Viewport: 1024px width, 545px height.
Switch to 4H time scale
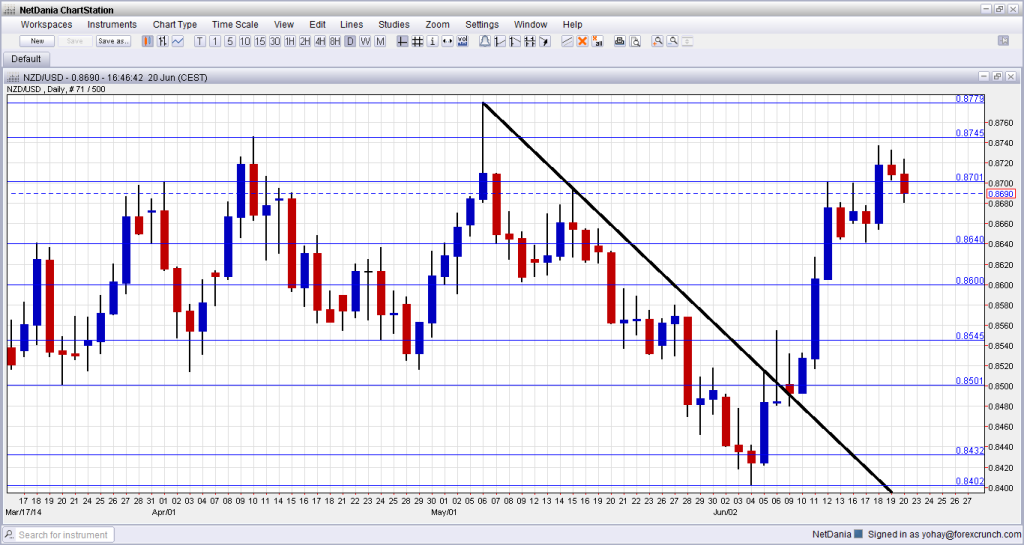[320, 41]
